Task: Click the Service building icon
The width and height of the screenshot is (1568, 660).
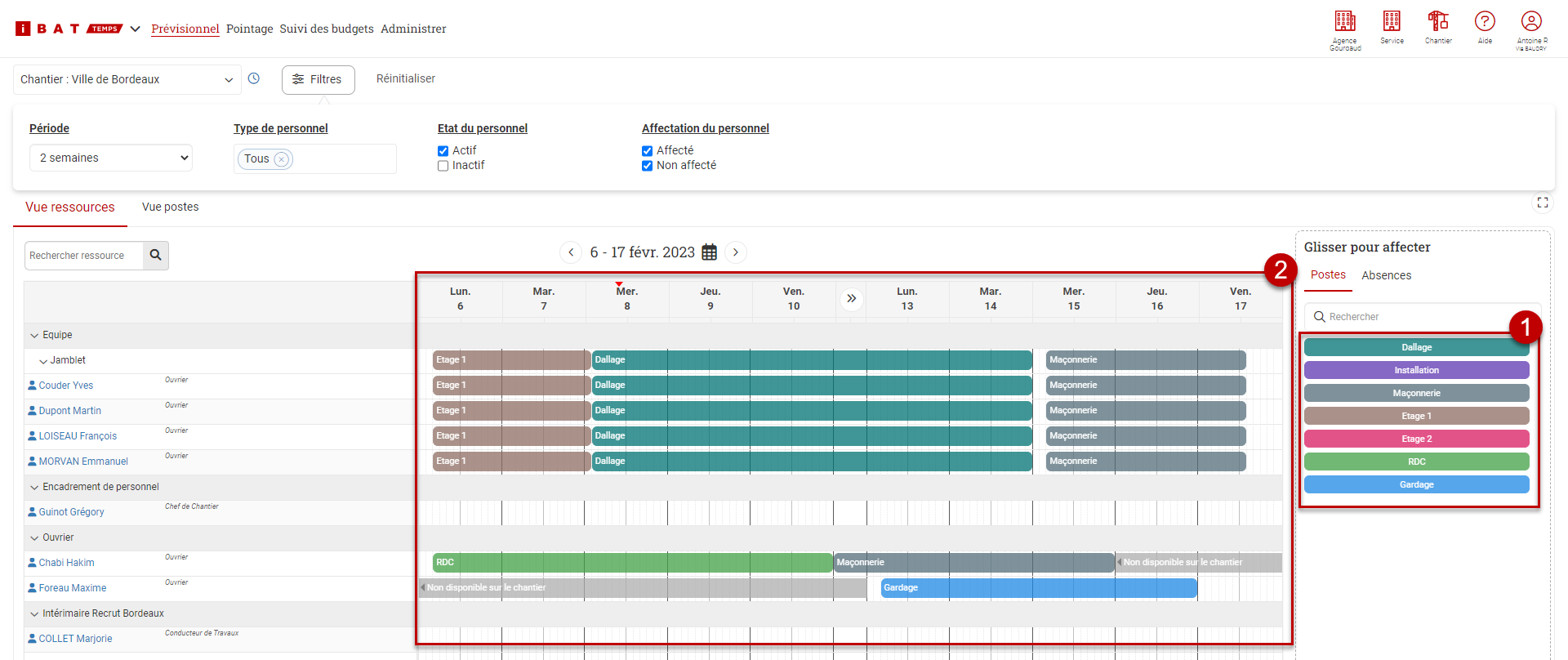Action: (1392, 22)
